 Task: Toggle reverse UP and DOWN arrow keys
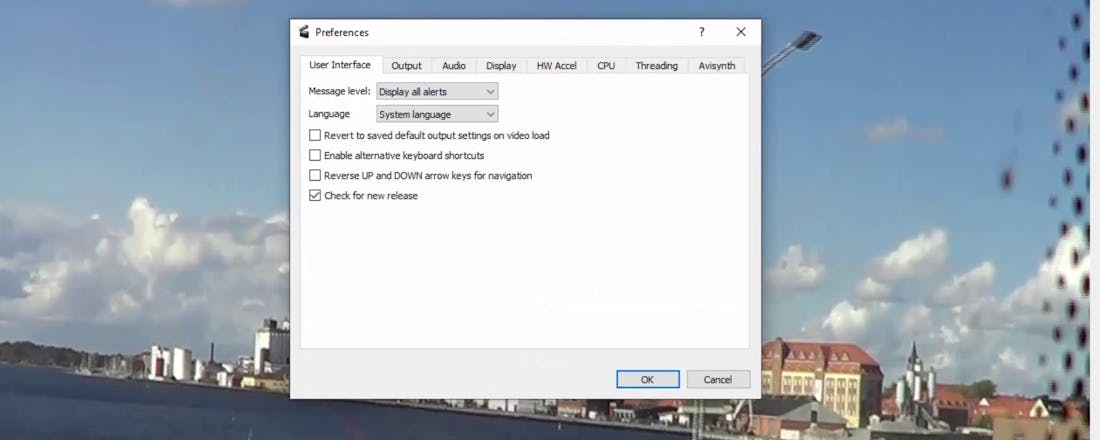coord(315,175)
